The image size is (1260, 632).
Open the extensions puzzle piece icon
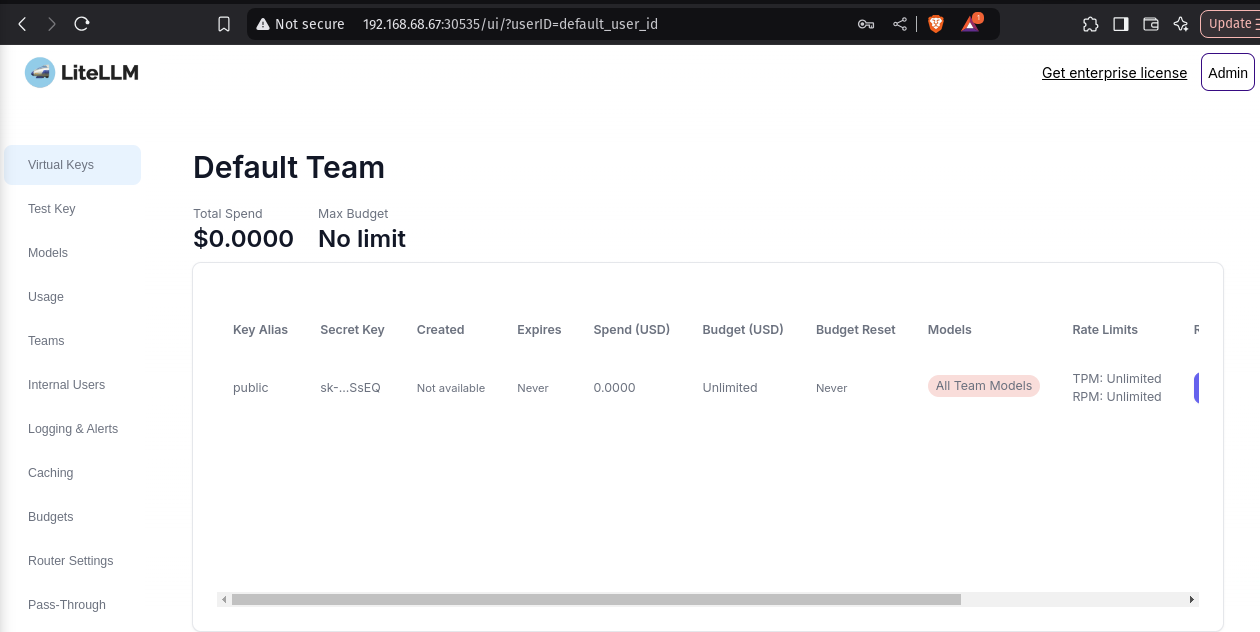[1091, 24]
